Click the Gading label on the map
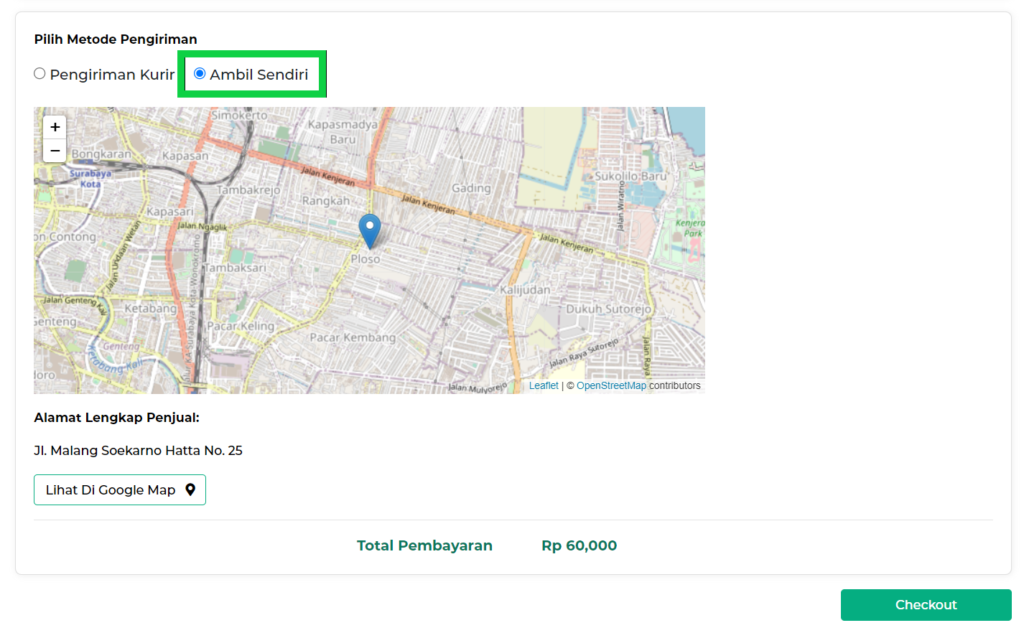 click(471, 189)
